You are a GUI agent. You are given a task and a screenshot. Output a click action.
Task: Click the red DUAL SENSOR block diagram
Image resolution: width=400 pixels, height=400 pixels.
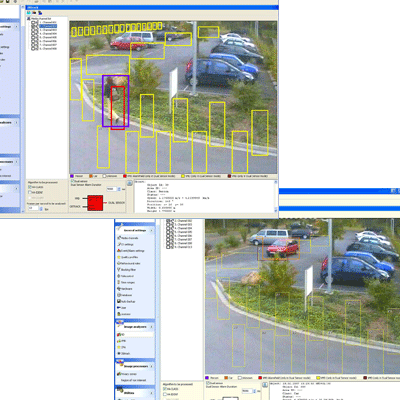(x=95, y=203)
